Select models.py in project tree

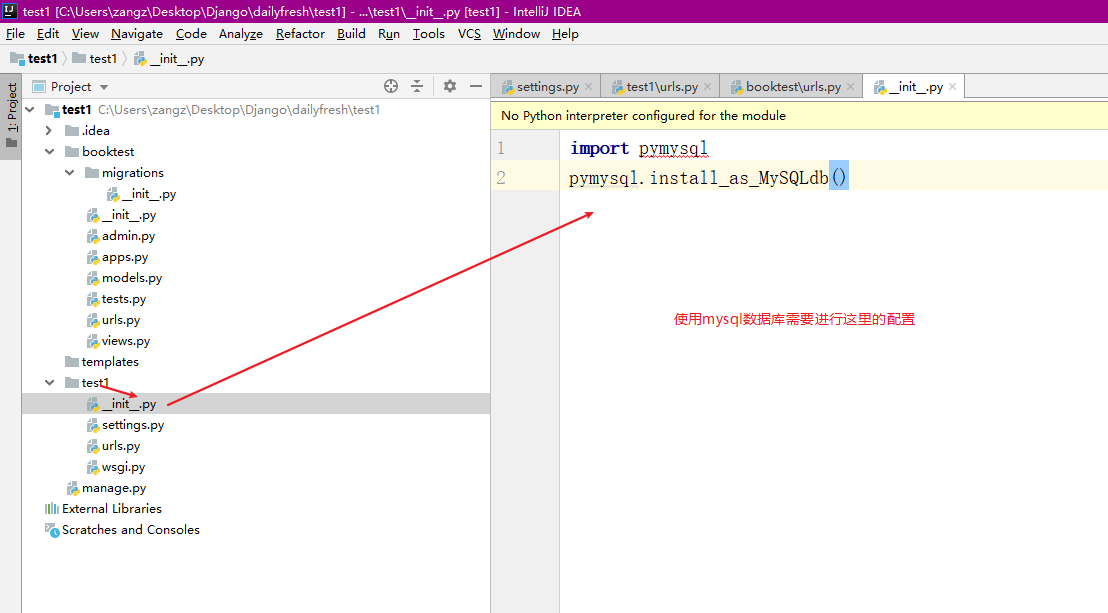pos(124,278)
